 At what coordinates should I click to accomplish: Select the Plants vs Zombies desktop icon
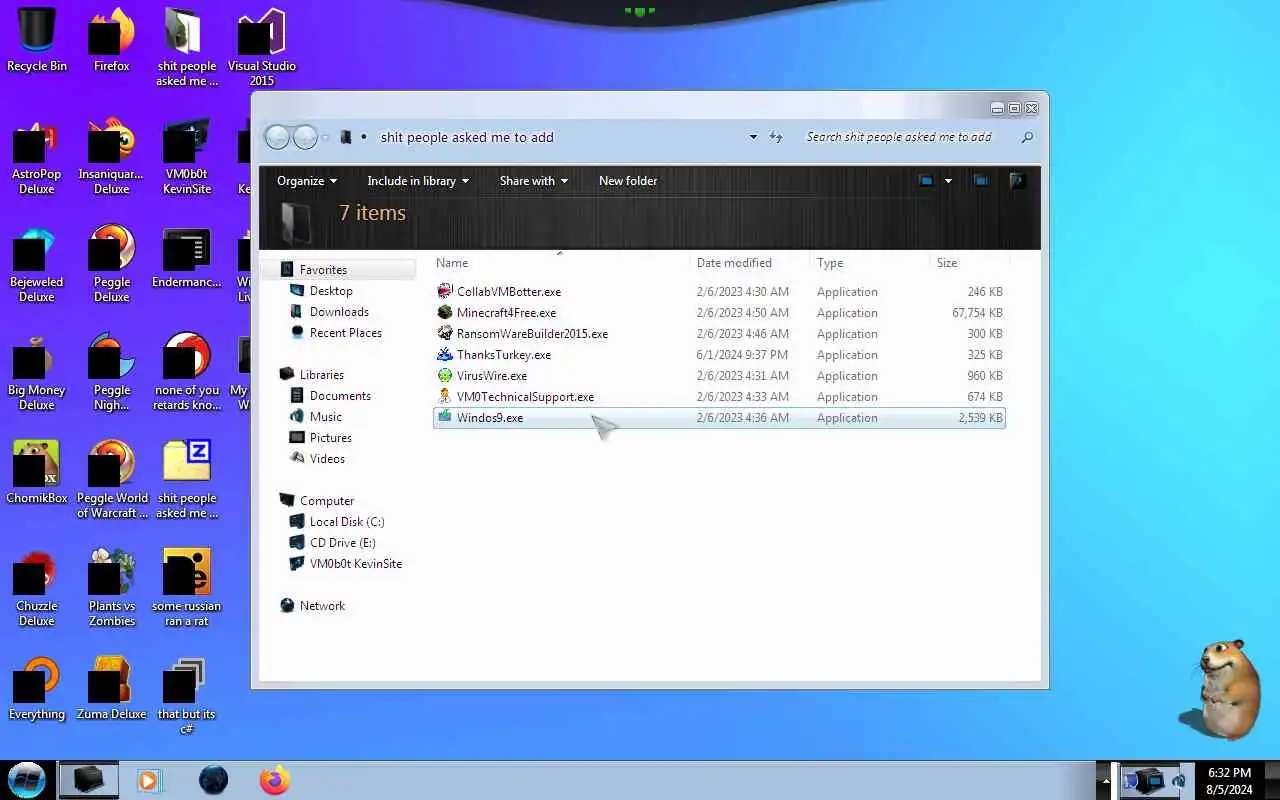point(111,588)
